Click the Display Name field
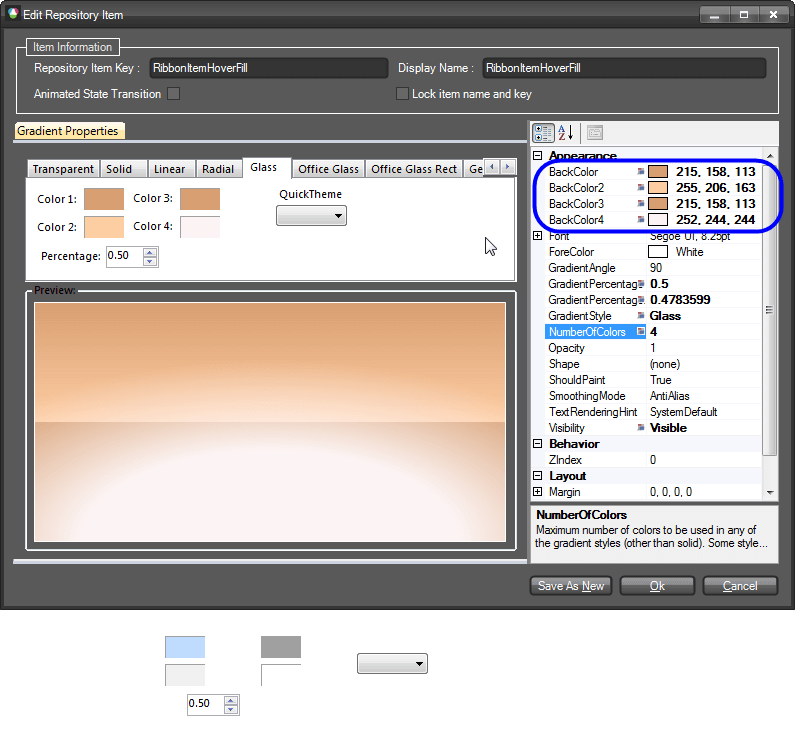Screen dimensions: 795x750 click(624, 68)
